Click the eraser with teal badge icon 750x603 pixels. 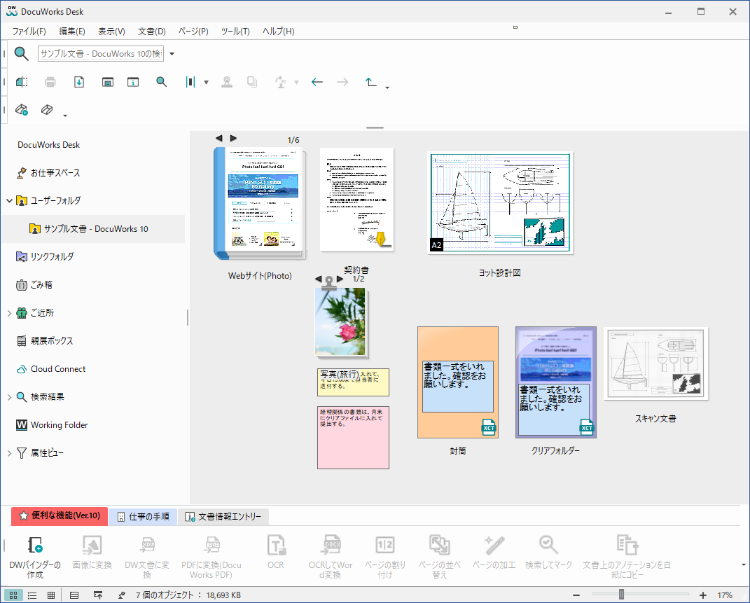click(x=22, y=110)
